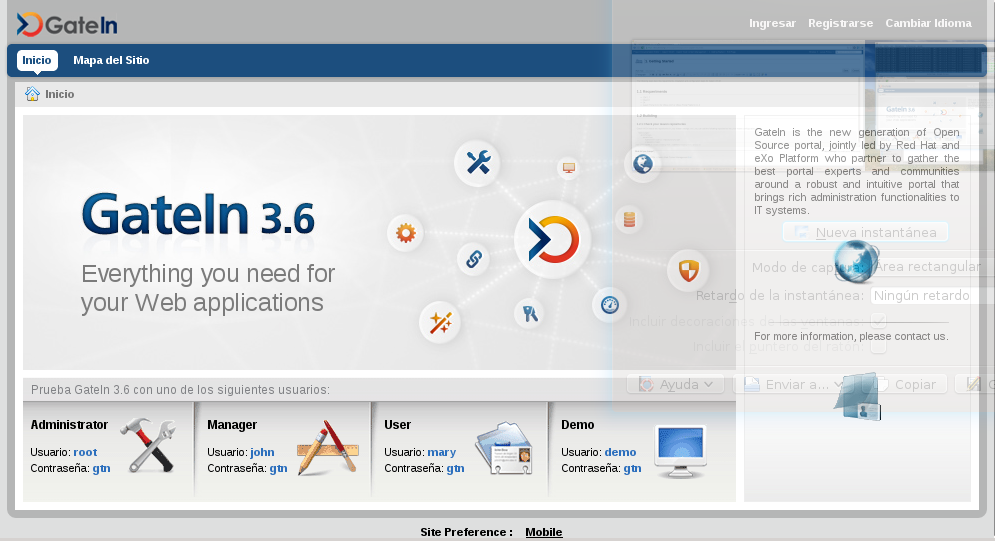
Task: Click the Nueva instantánea button
Action: (x=866, y=232)
